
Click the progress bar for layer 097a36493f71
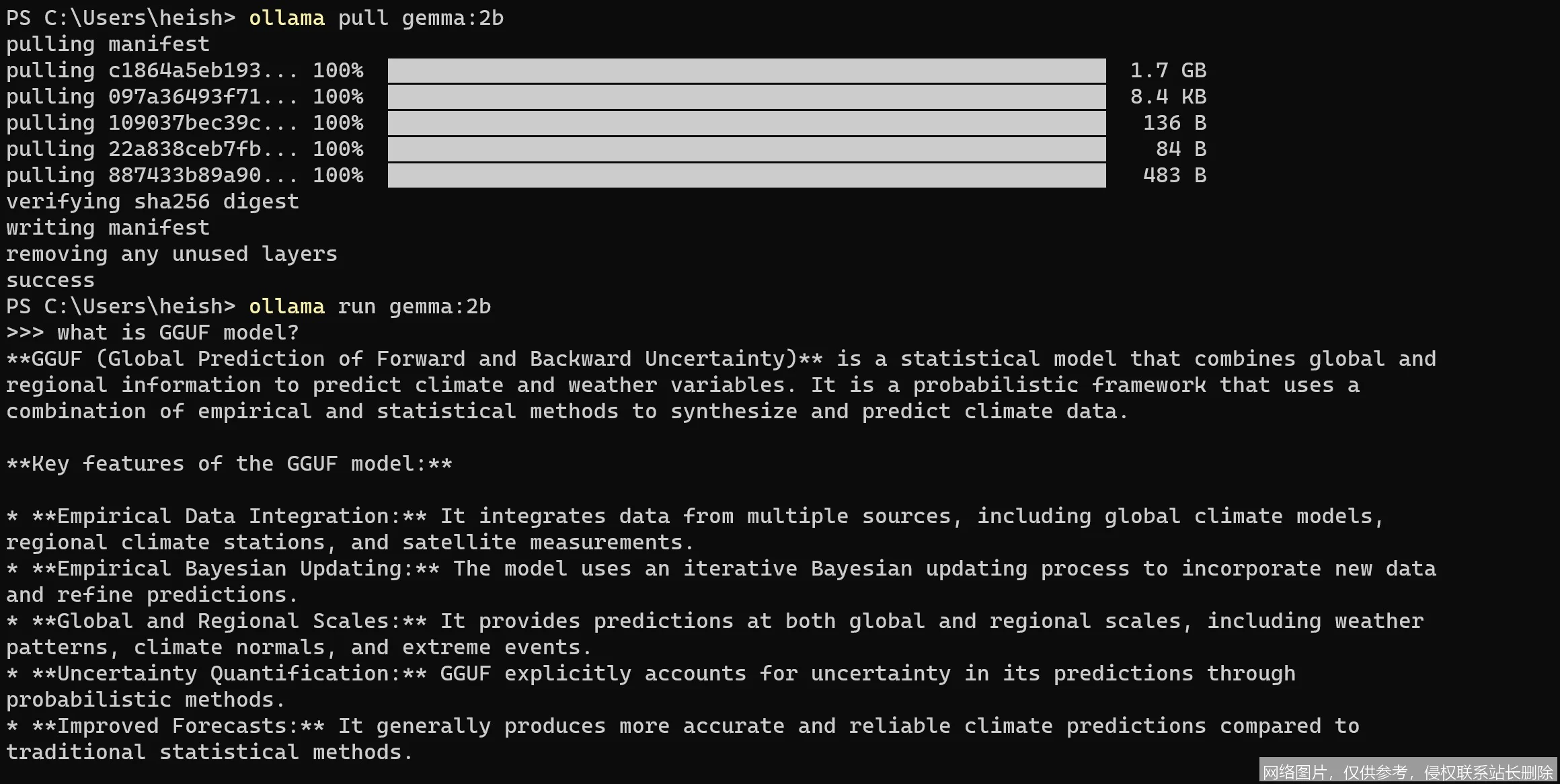[746, 97]
